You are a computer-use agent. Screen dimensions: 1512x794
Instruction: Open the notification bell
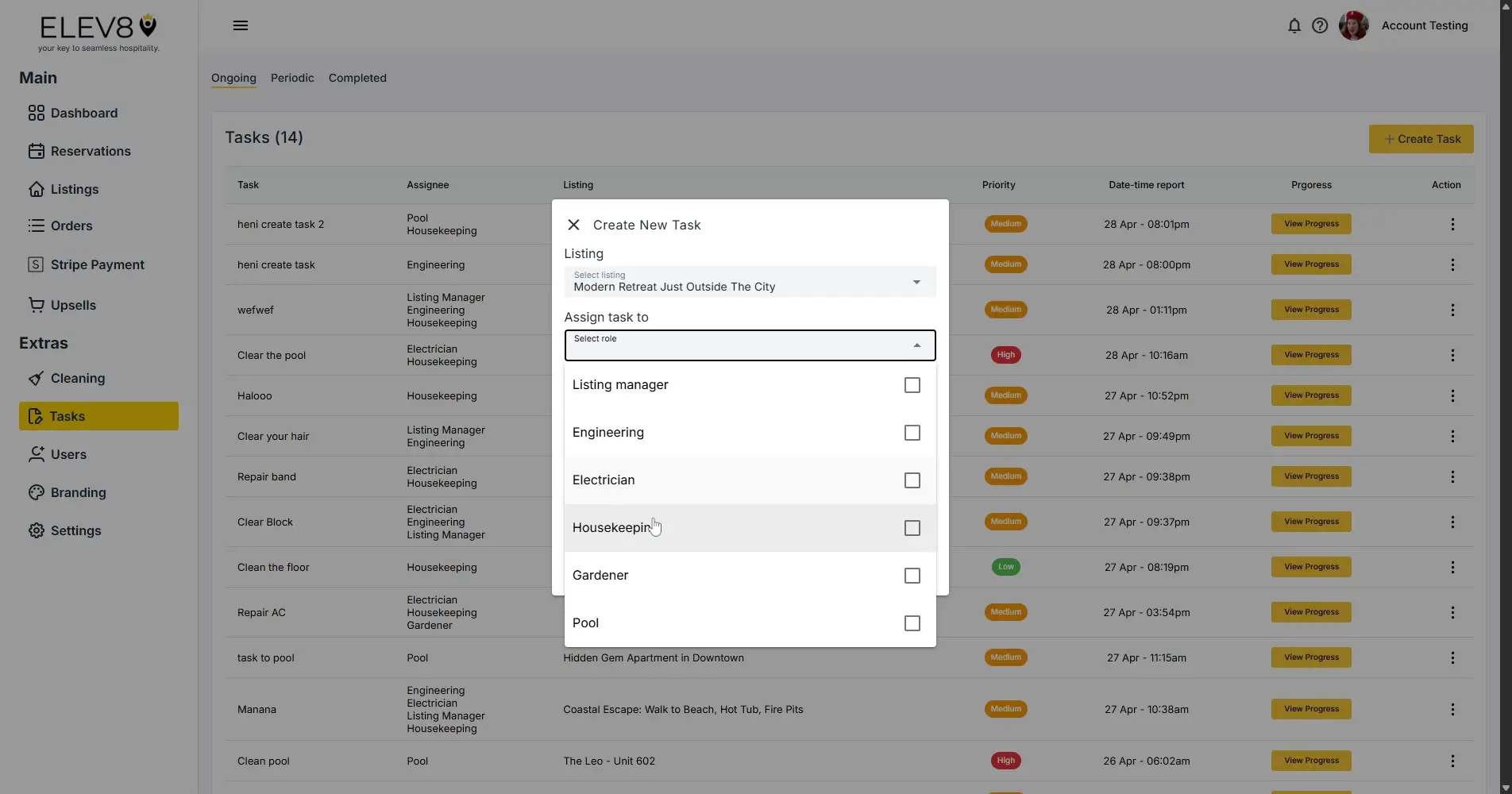(x=1294, y=25)
